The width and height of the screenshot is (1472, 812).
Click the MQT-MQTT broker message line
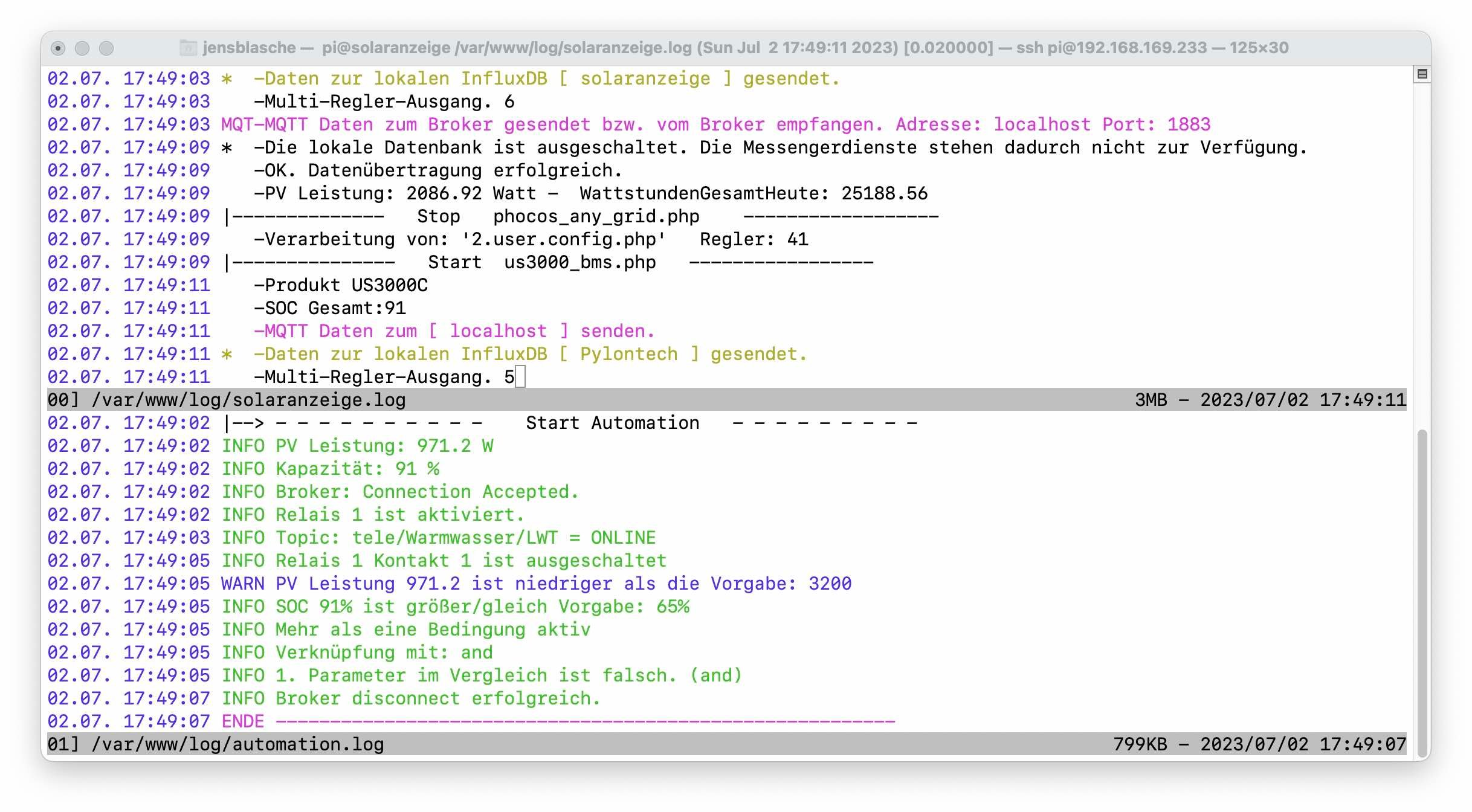(x=715, y=124)
